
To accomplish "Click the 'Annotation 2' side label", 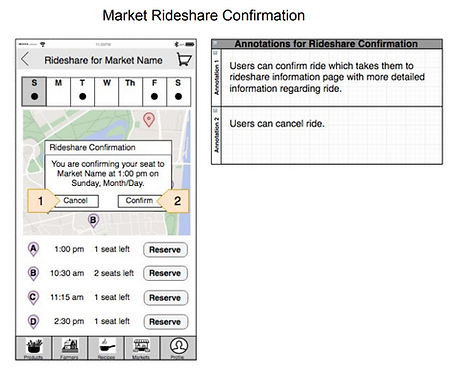I will [x=216, y=135].
